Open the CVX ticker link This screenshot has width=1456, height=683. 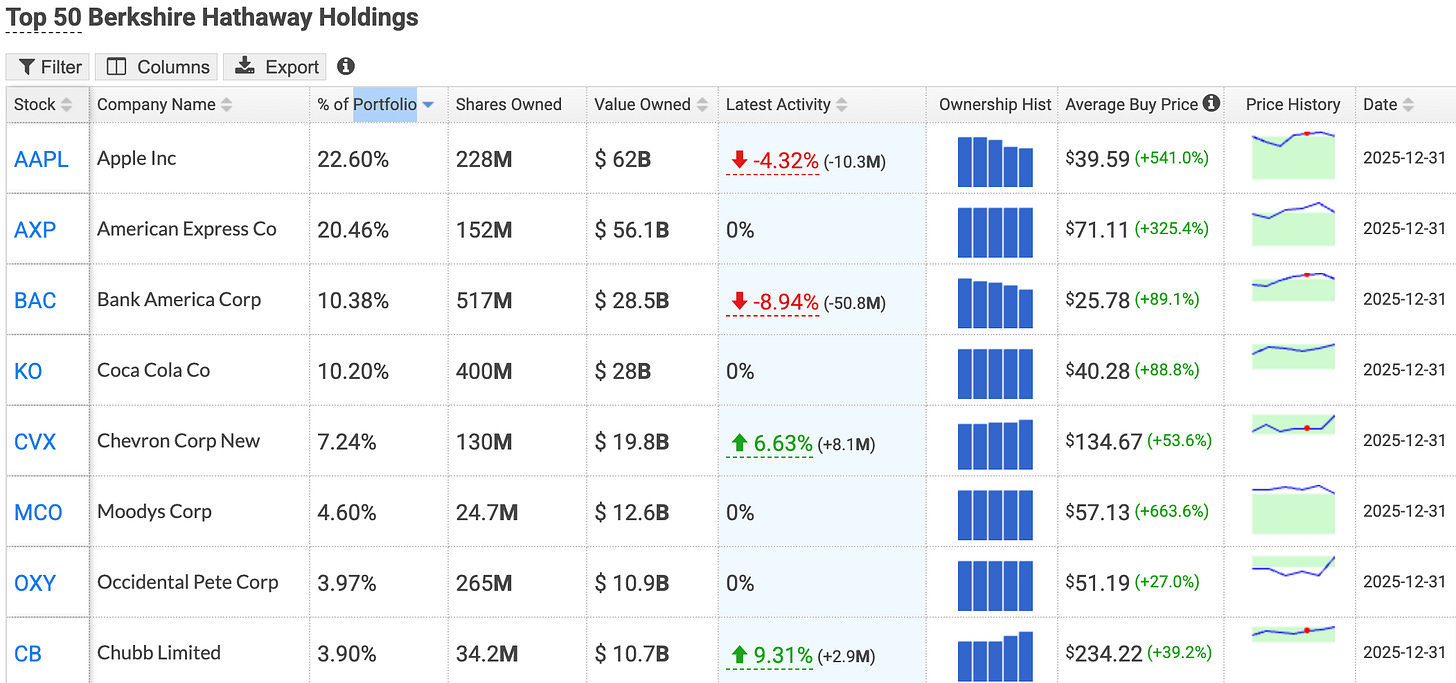click(x=35, y=441)
